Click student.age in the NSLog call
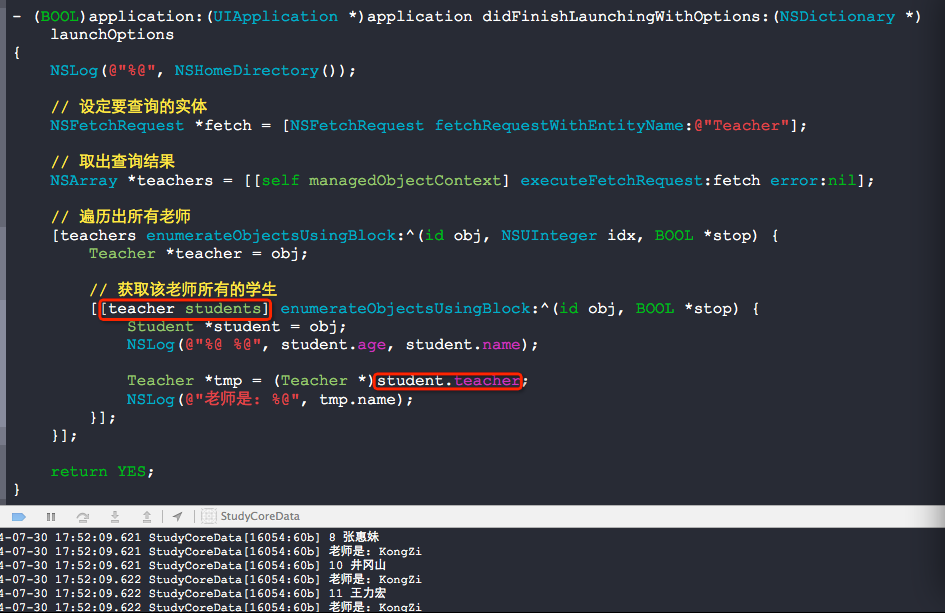Viewport: 945px width, 613px height. click(333, 345)
